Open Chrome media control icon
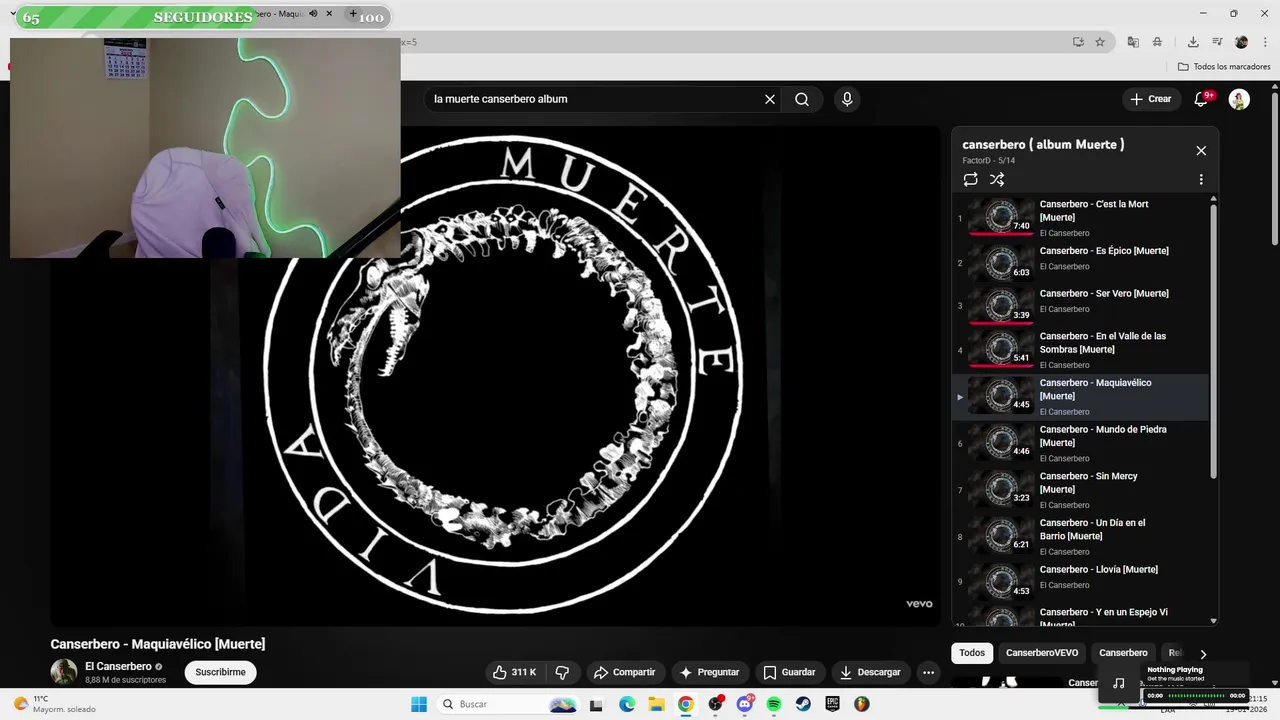The width and height of the screenshot is (1280, 720). pyautogui.click(x=1217, y=42)
